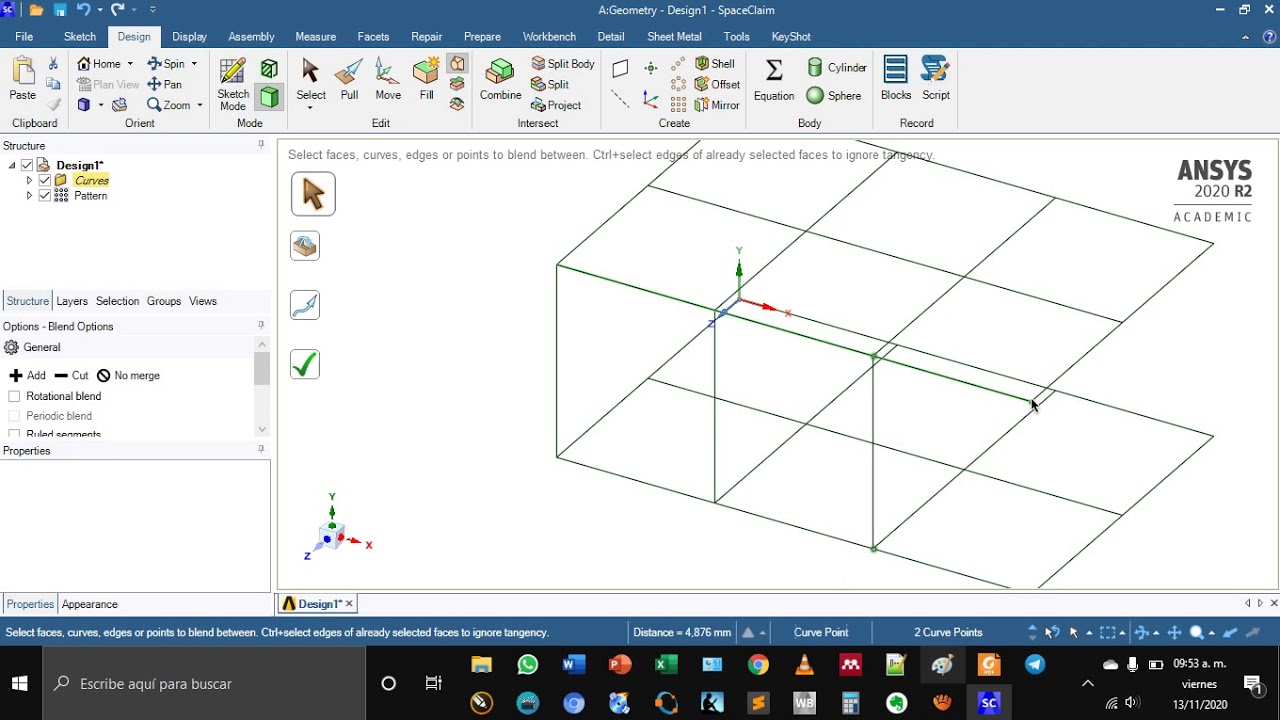Choose the Move tool
Screen dimensions: 1280x720
point(388,79)
